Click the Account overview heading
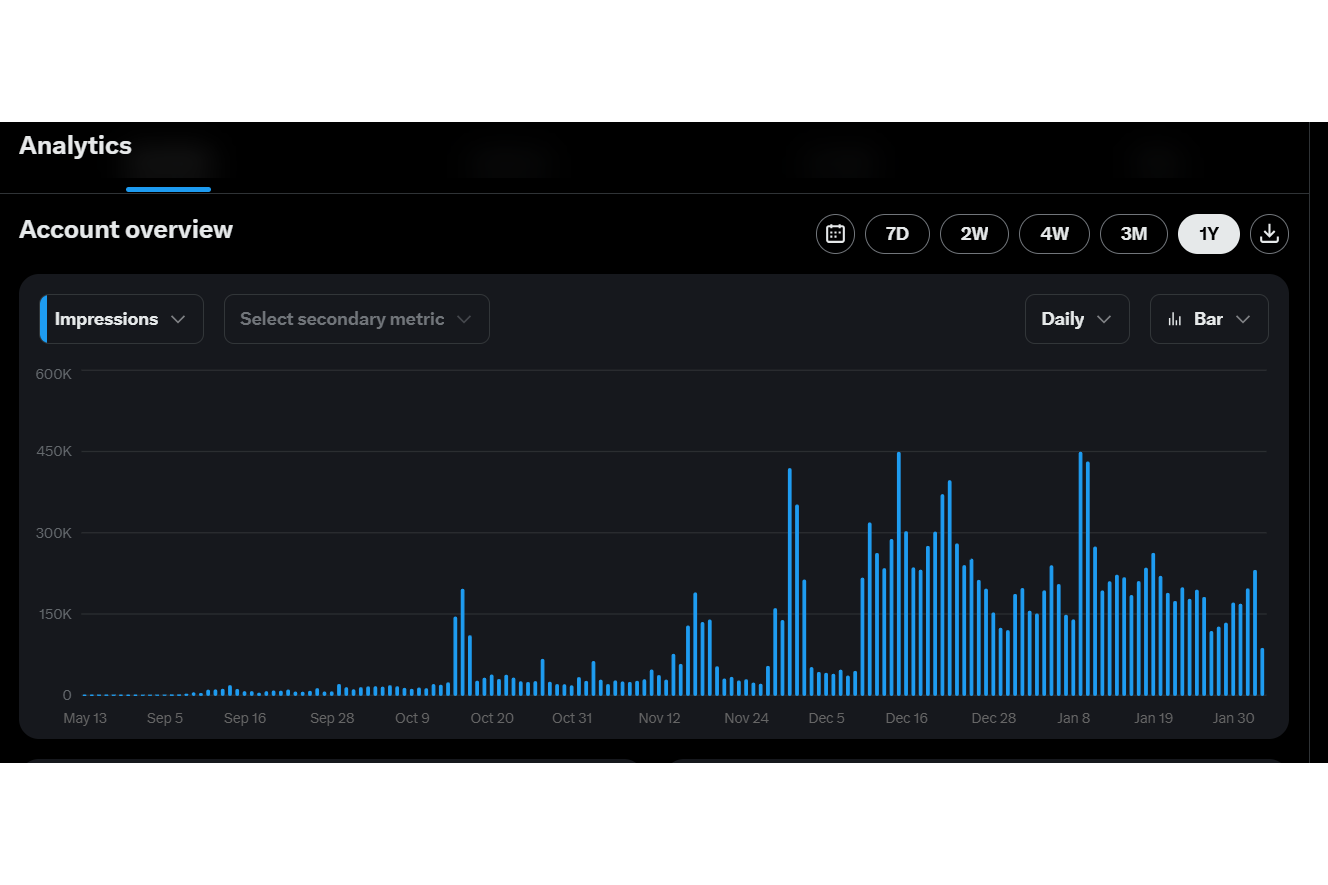Image resolution: width=1328 pixels, height=885 pixels. pyautogui.click(x=126, y=230)
